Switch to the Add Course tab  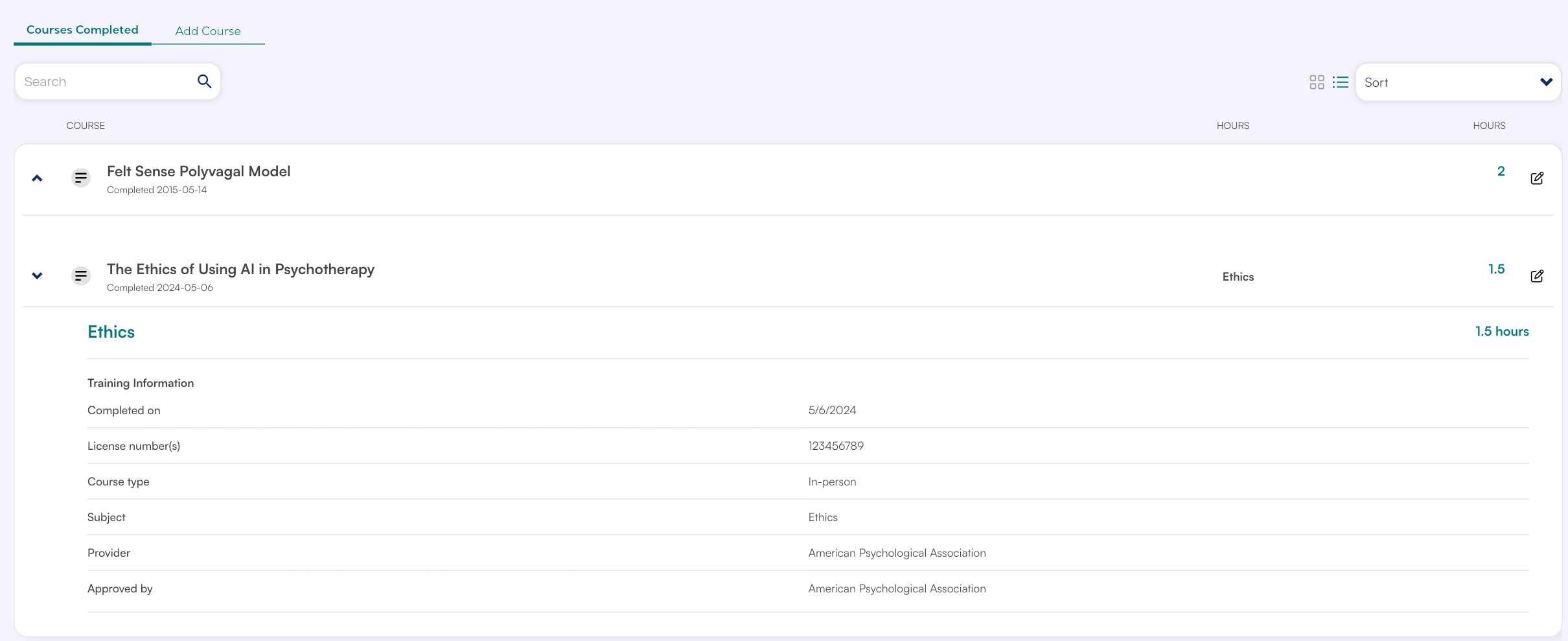(208, 31)
